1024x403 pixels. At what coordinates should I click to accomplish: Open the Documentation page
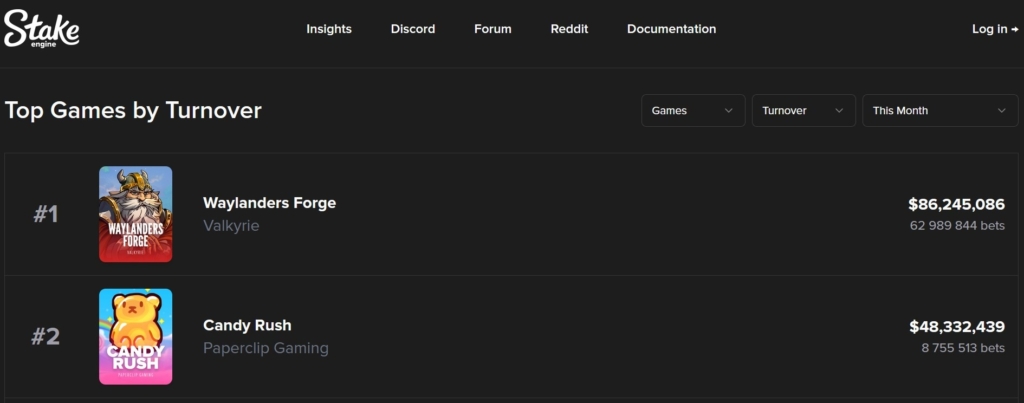[x=671, y=29]
